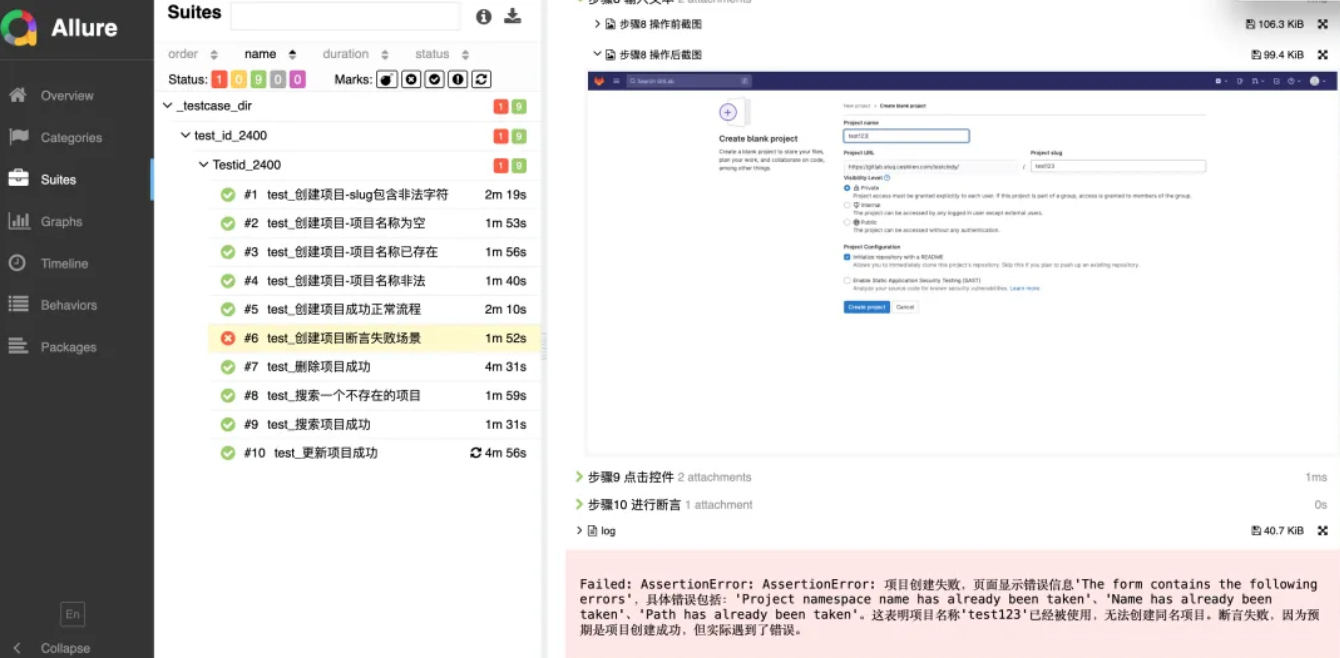The height and width of the screenshot is (658, 1340).
Task: Open test #5 test_创建项目成功正常流程
Action: click(374, 310)
